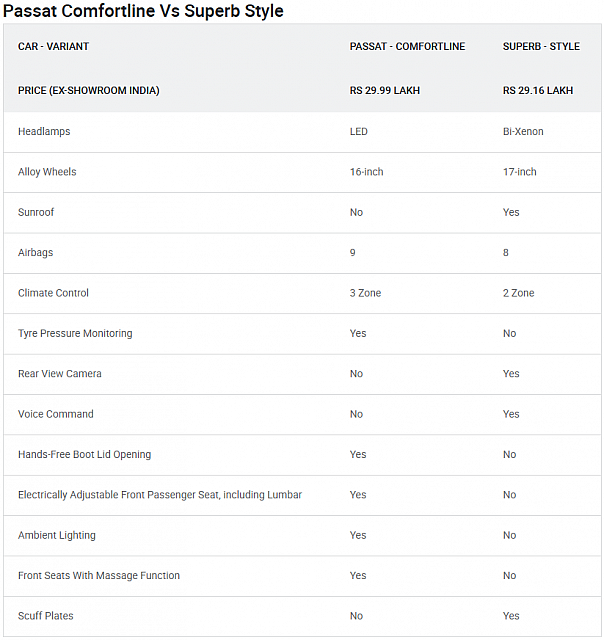
Task: Select the "CAR - VARIANT" column header
Action: (53, 47)
